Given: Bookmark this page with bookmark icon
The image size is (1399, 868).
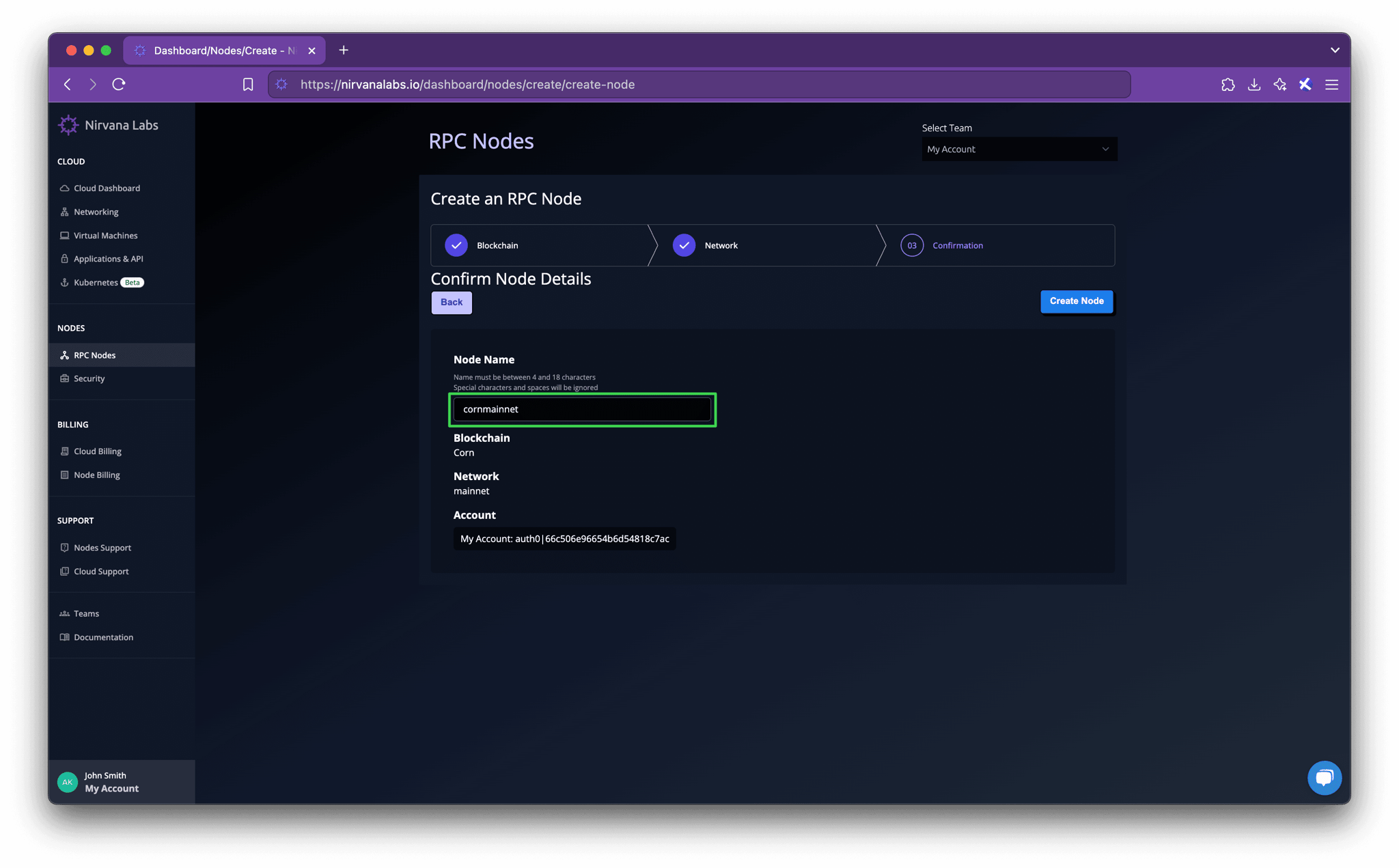Looking at the screenshot, I should coord(248,85).
